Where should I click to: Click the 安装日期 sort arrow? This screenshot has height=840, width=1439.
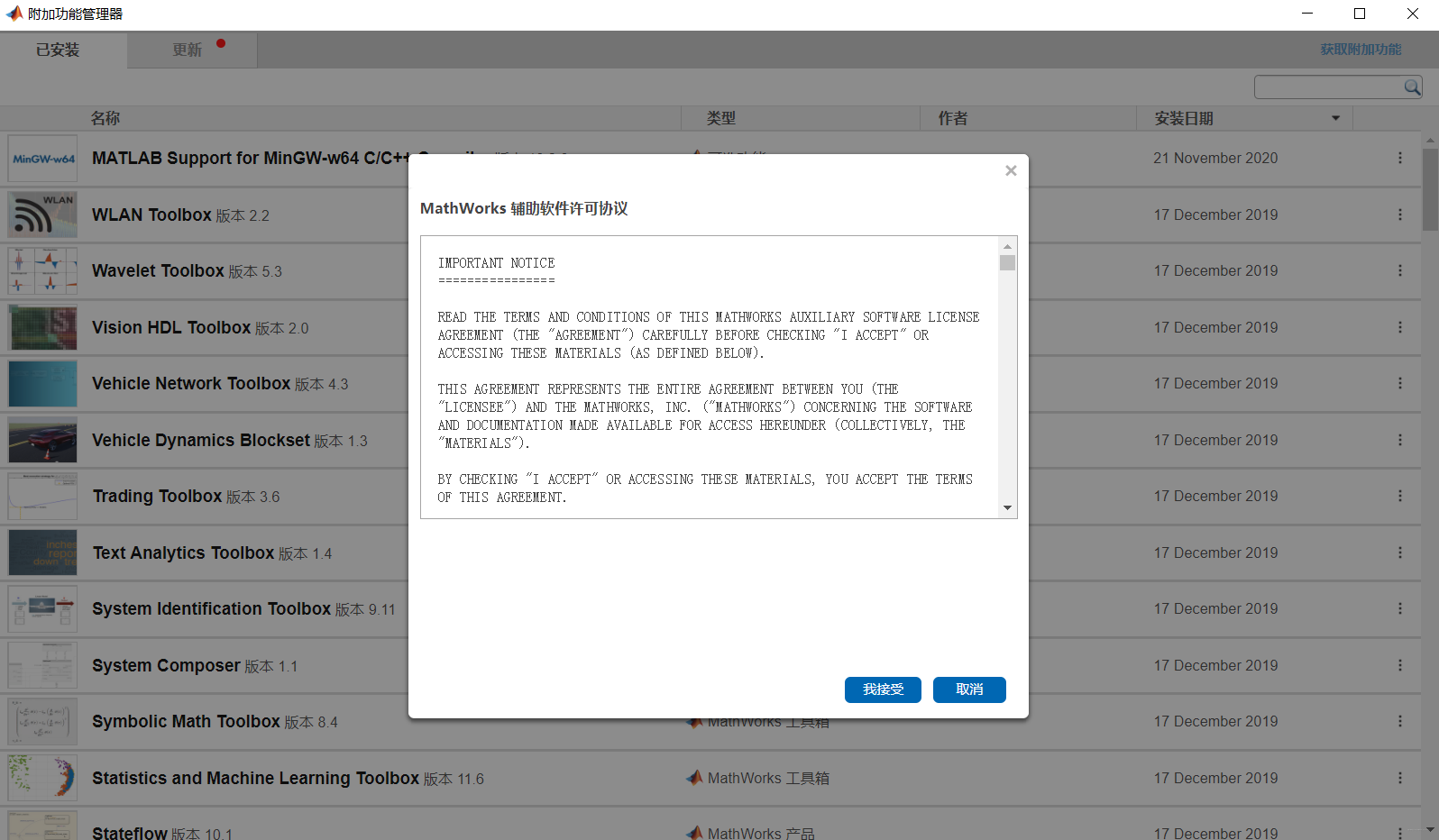(x=1336, y=118)
